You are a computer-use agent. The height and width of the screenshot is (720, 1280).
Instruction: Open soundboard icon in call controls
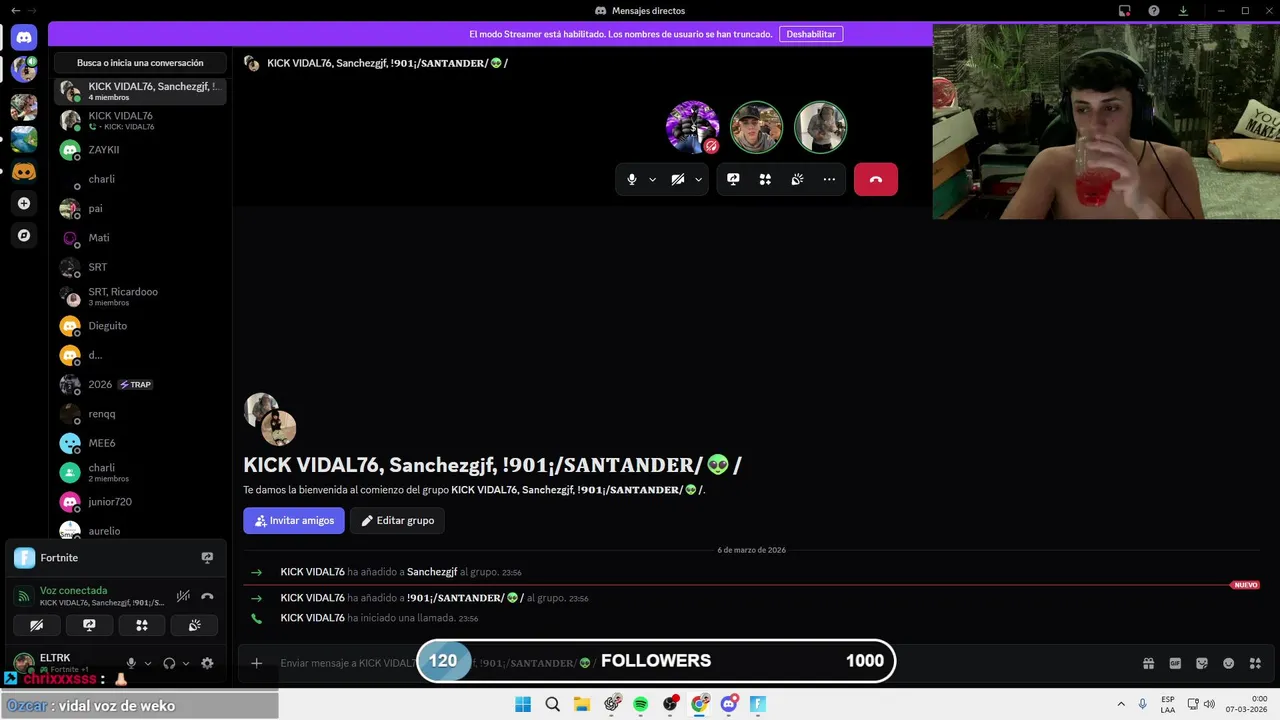coord(797,179)
